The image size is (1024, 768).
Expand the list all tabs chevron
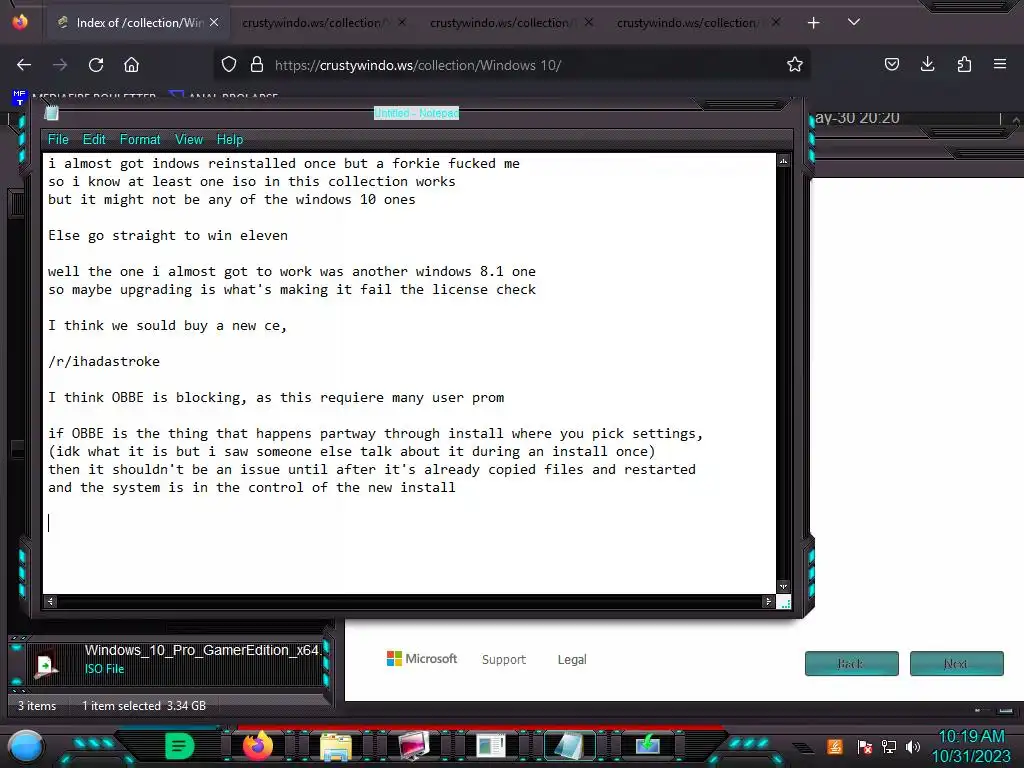point(854,22)
